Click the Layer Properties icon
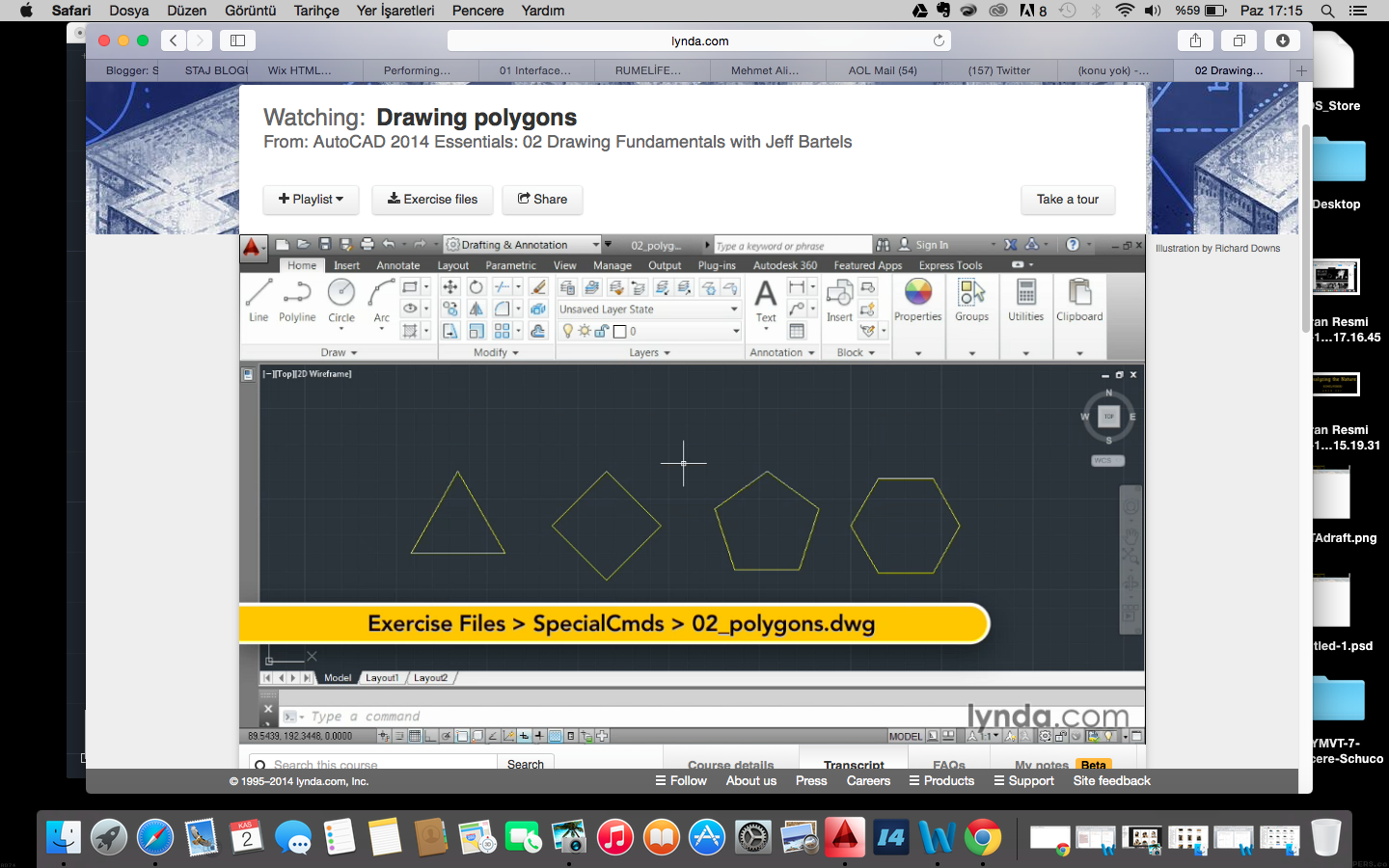1389x868 pixels. coord(567,287)
